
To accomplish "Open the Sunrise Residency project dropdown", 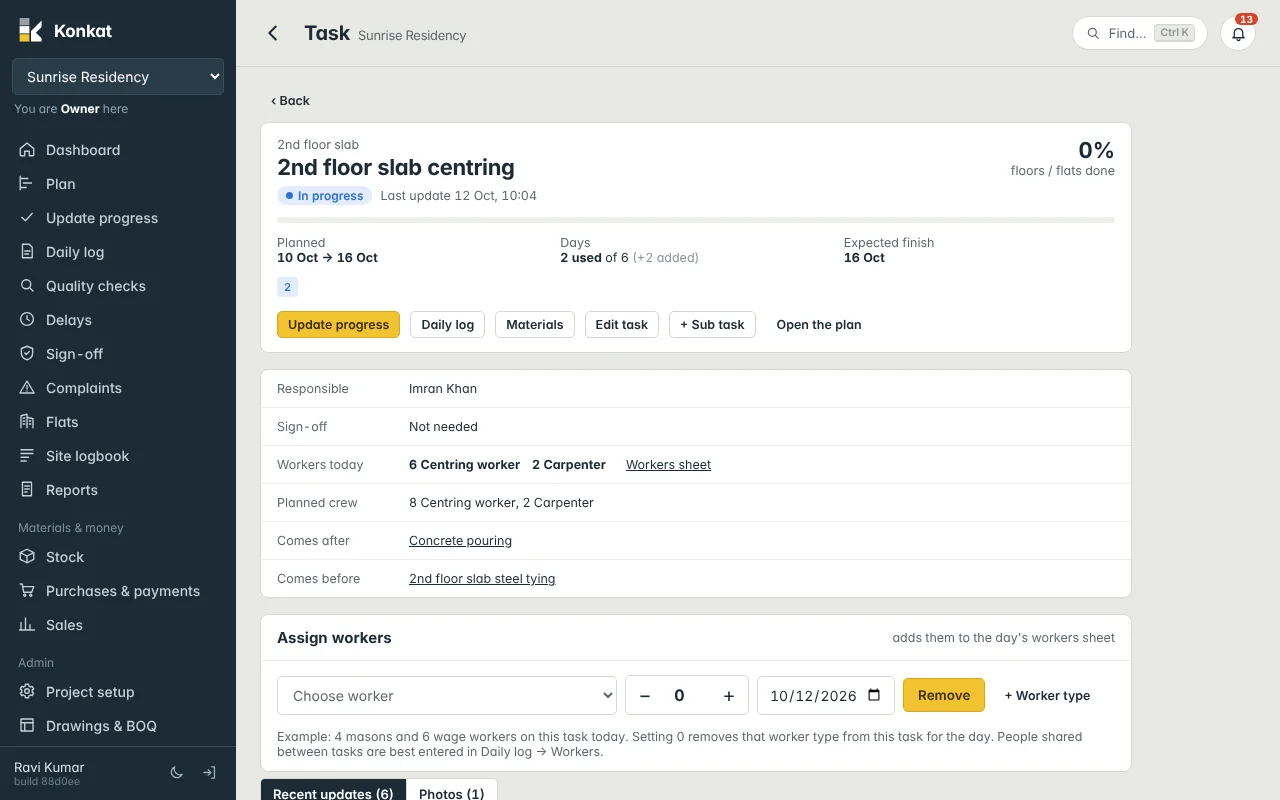I will click(118, 77).
